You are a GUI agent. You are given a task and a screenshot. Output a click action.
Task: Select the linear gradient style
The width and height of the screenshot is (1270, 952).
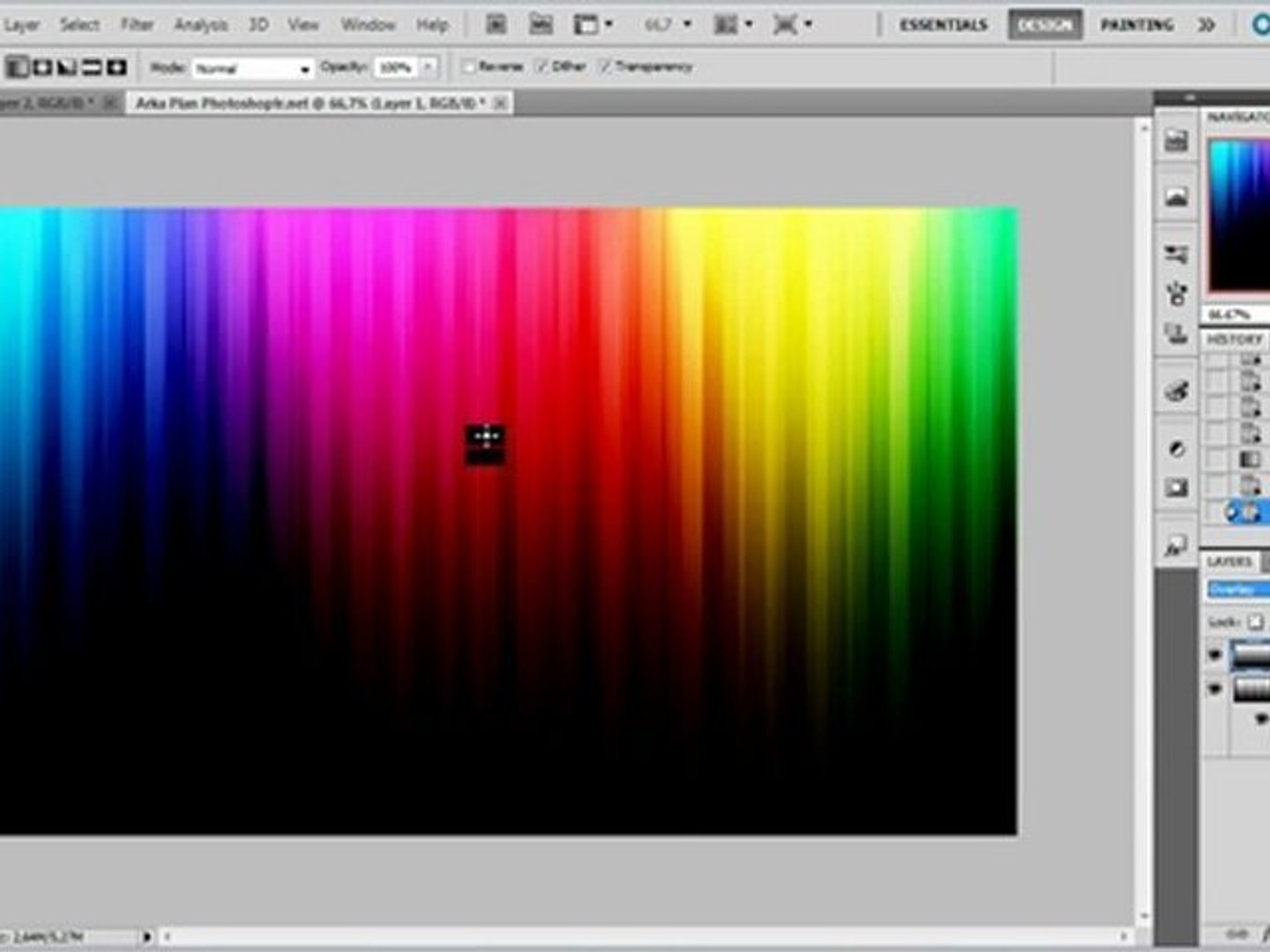point(18,67)
